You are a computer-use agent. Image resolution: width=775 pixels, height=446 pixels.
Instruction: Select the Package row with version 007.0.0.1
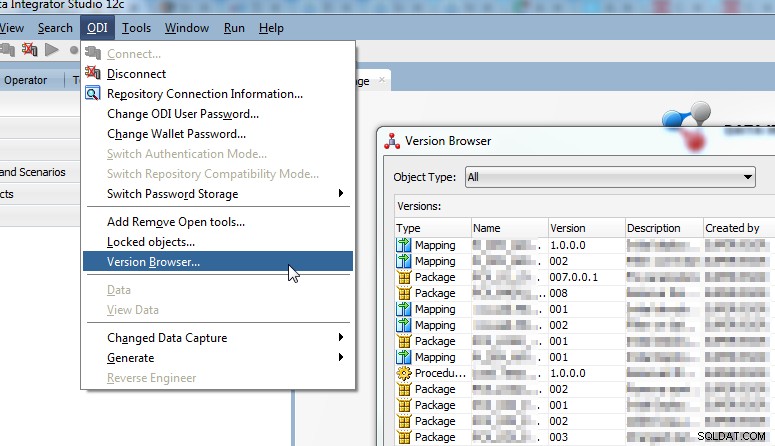(x=585, y=277)
